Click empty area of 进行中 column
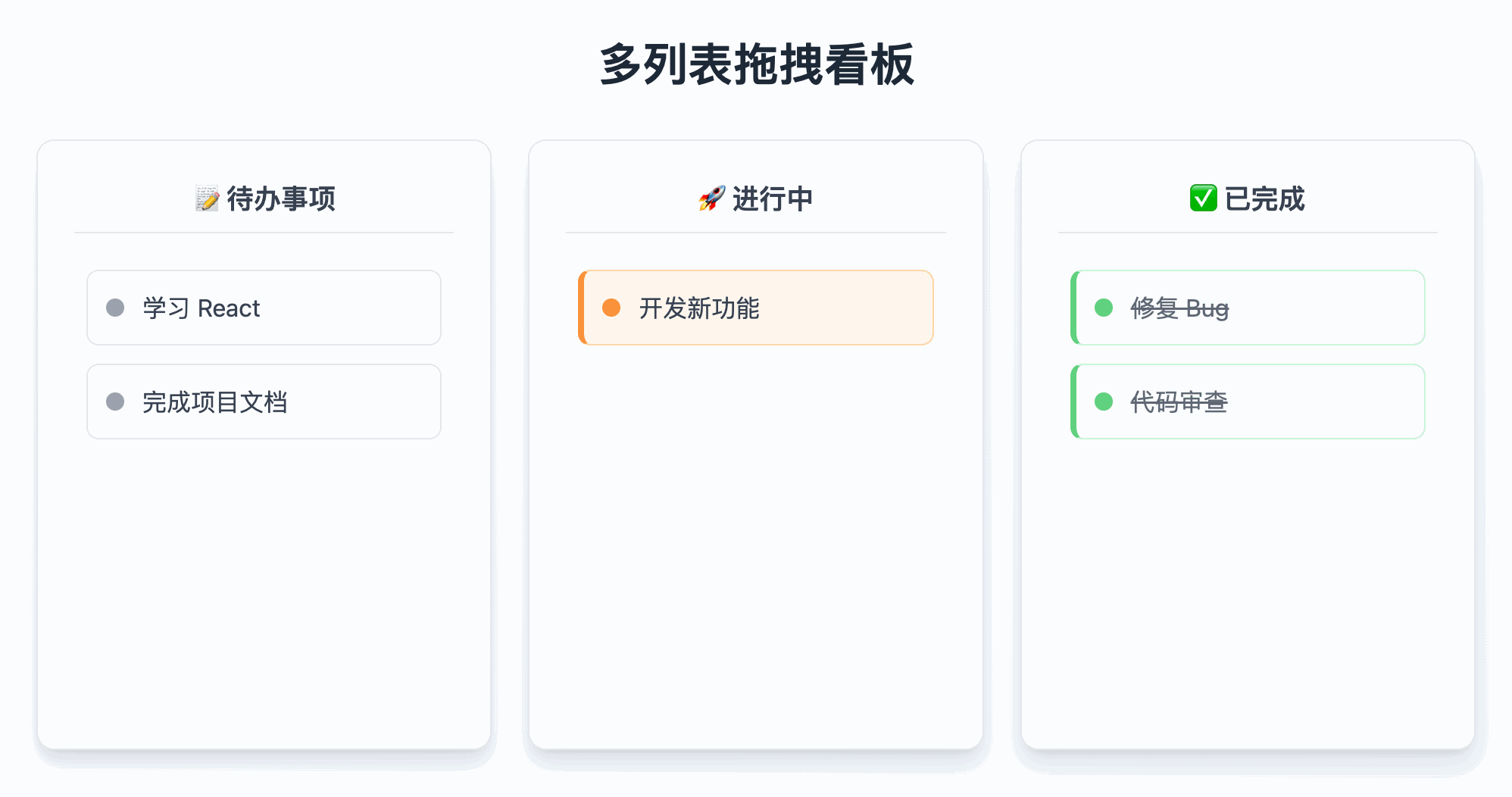1512x797 pixels. coord(756,545)
